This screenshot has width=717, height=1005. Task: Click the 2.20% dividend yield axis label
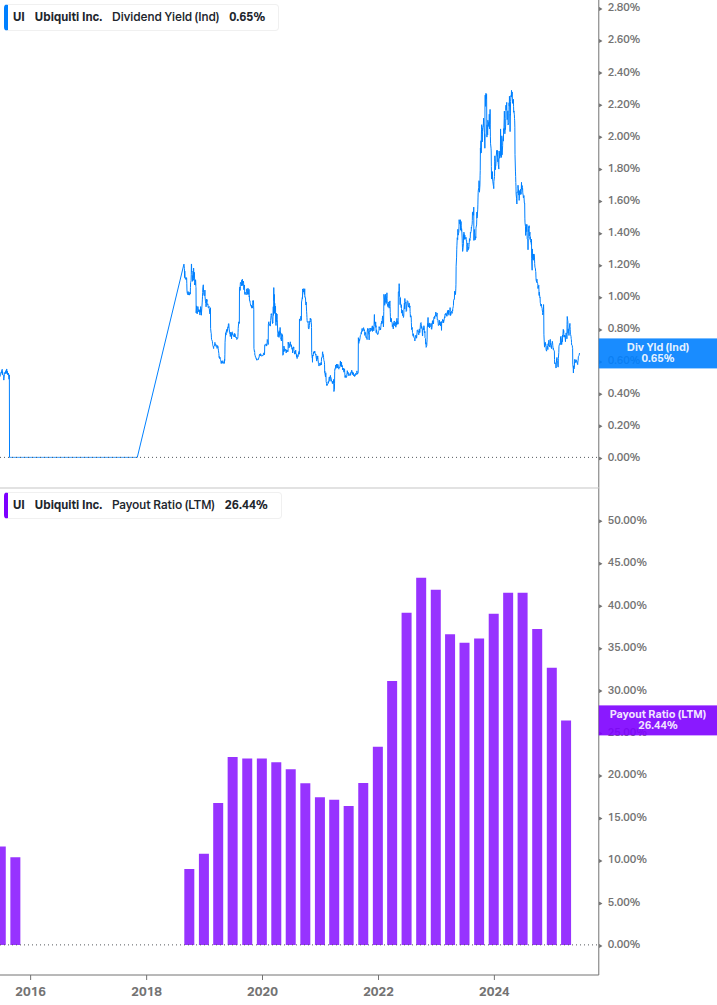[x=623, y=104]
